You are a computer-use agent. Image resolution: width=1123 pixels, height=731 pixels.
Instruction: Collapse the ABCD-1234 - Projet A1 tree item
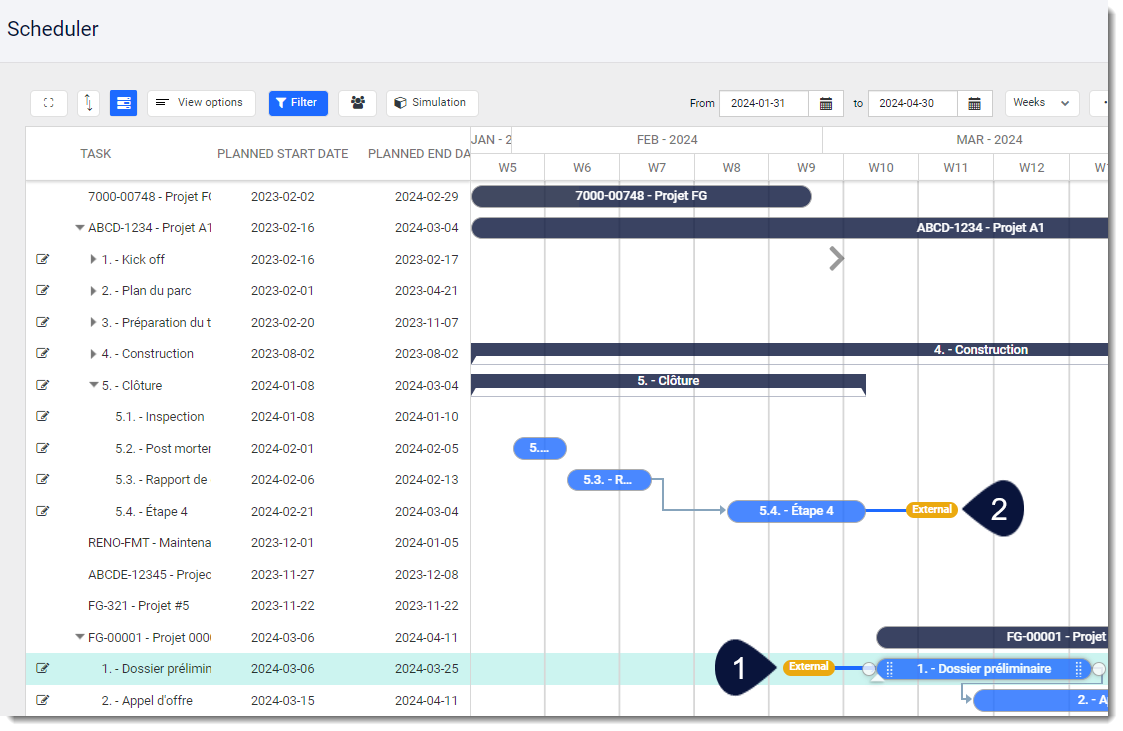pos(80,227)
